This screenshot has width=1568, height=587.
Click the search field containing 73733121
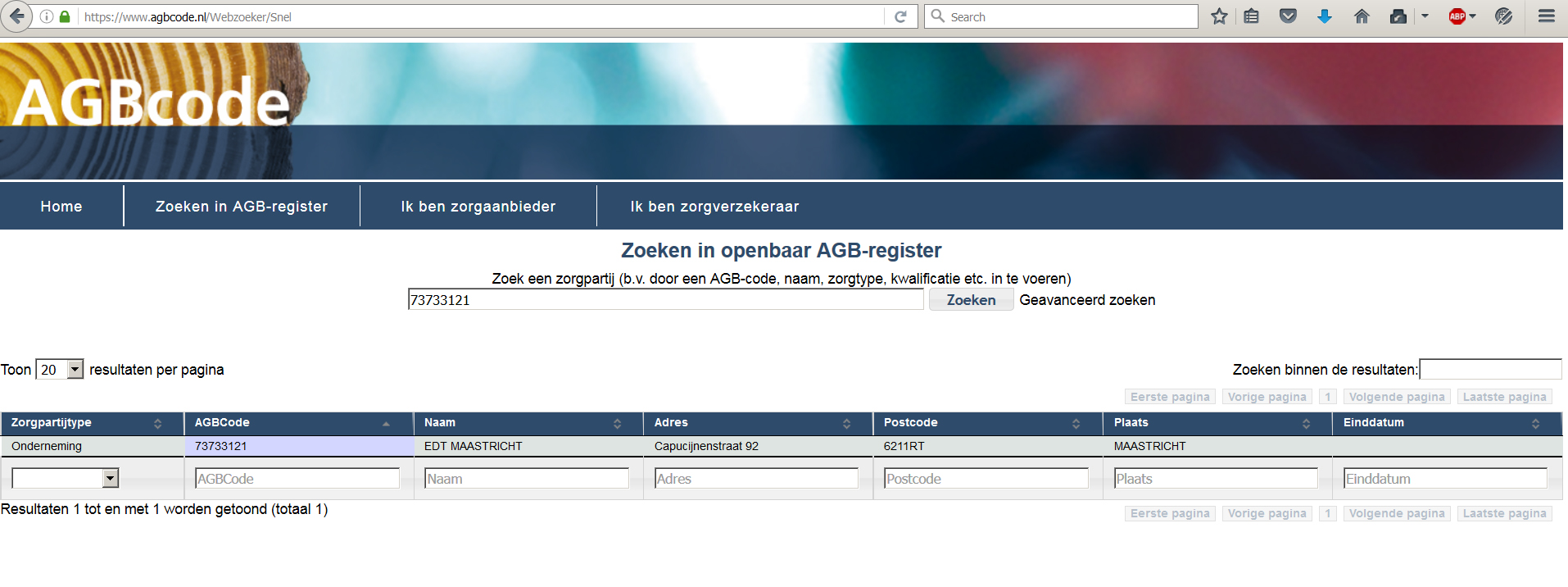tap(666, 300)
